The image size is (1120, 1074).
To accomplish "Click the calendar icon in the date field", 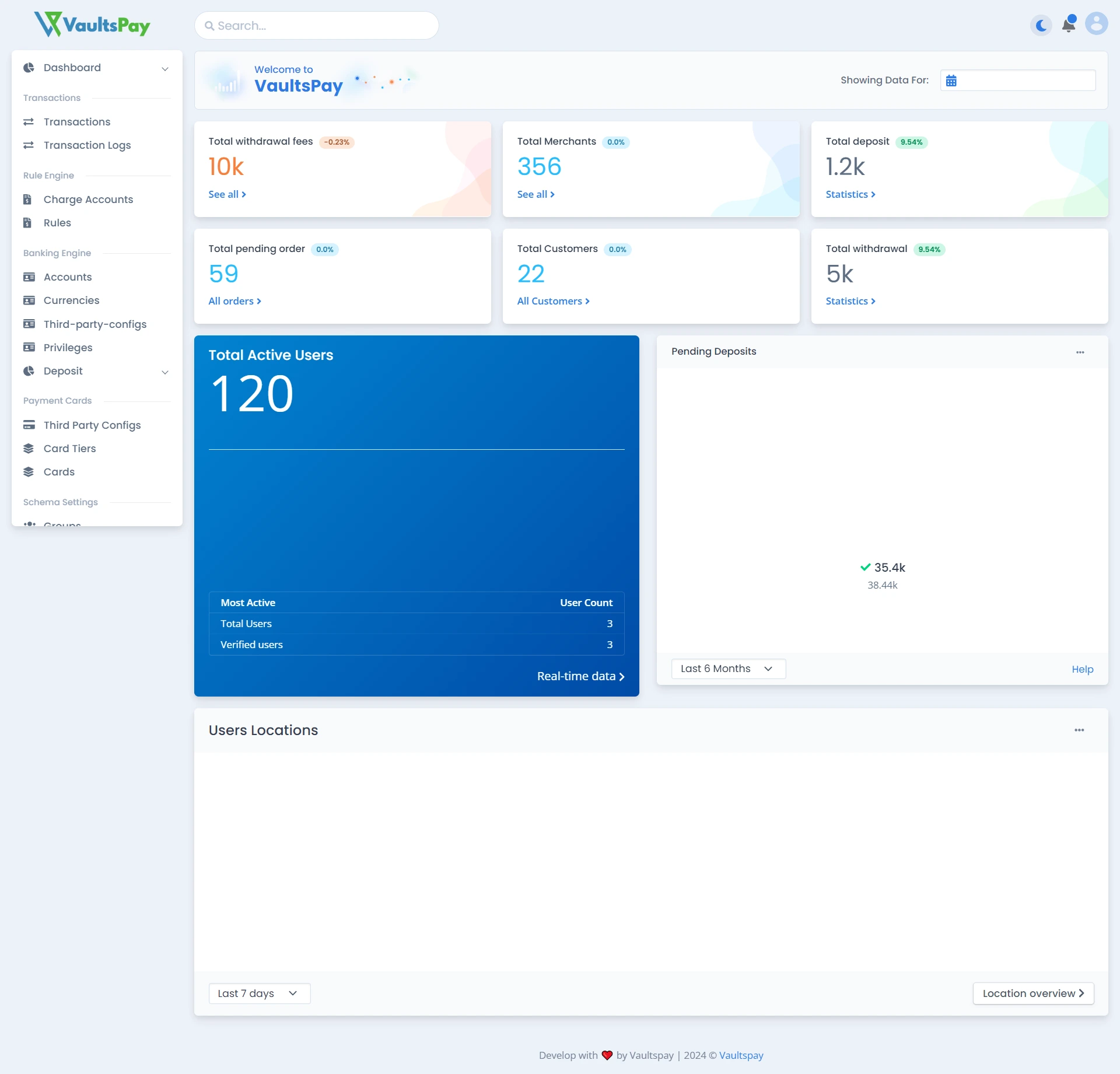I will pyautogui.click(x=951, y=81).
